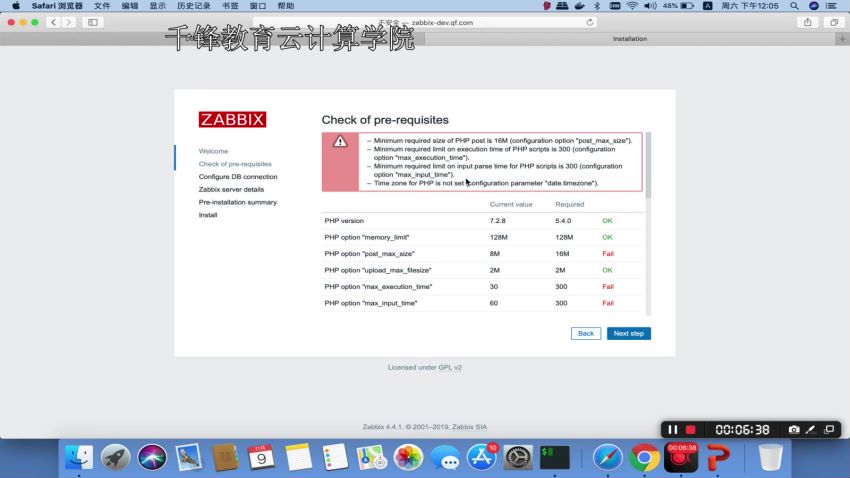Click PHP option "max_execution_time" row label
The width and height of the screenshot is (850, 478).
pos(378,287)
